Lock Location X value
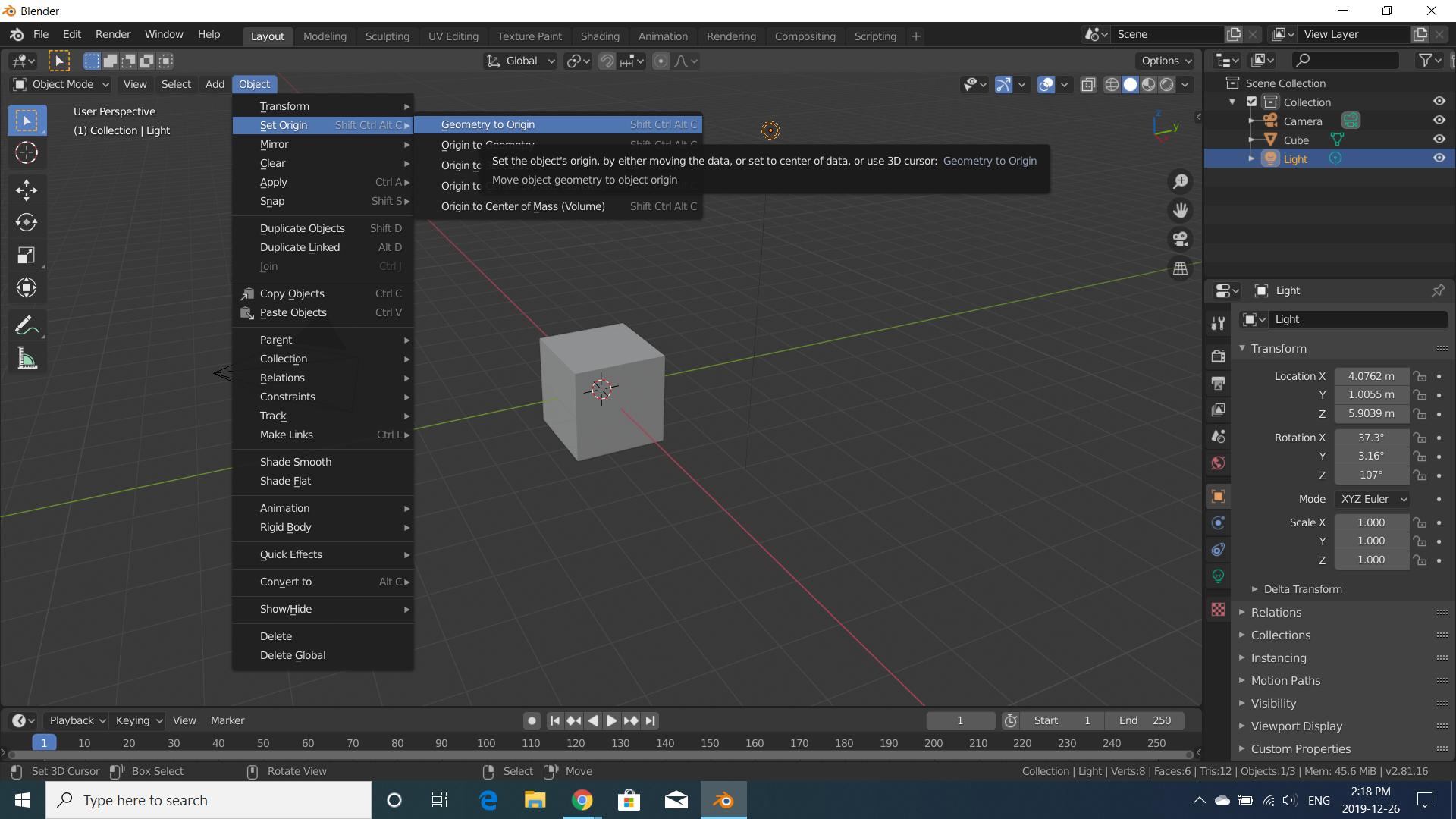 1420,376
